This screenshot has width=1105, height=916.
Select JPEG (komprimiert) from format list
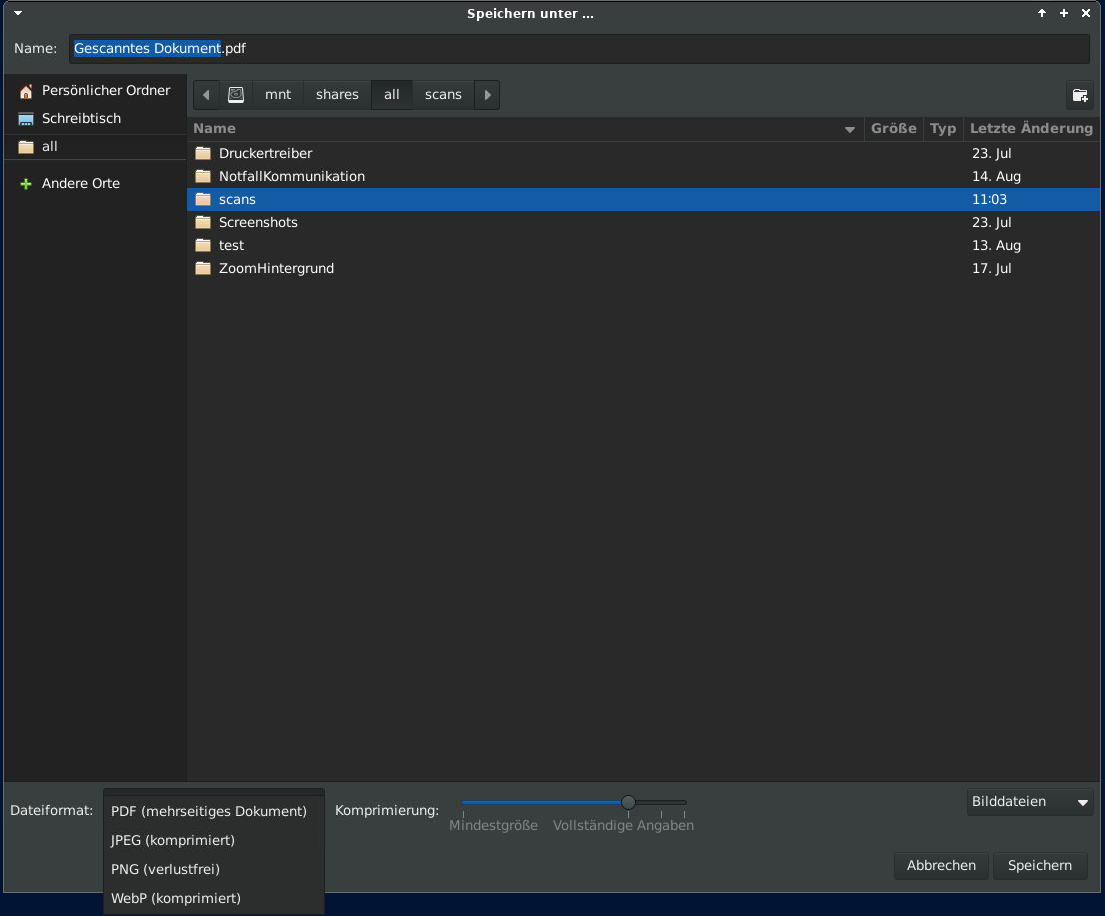(x=173, y=840)
